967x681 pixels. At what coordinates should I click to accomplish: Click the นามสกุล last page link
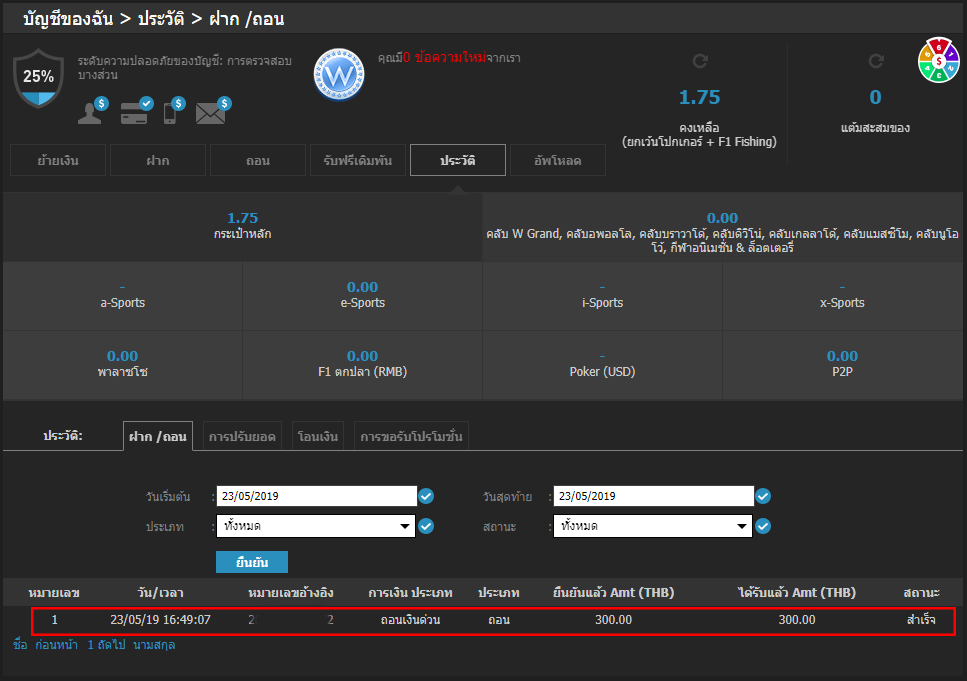tap(154, 645)
